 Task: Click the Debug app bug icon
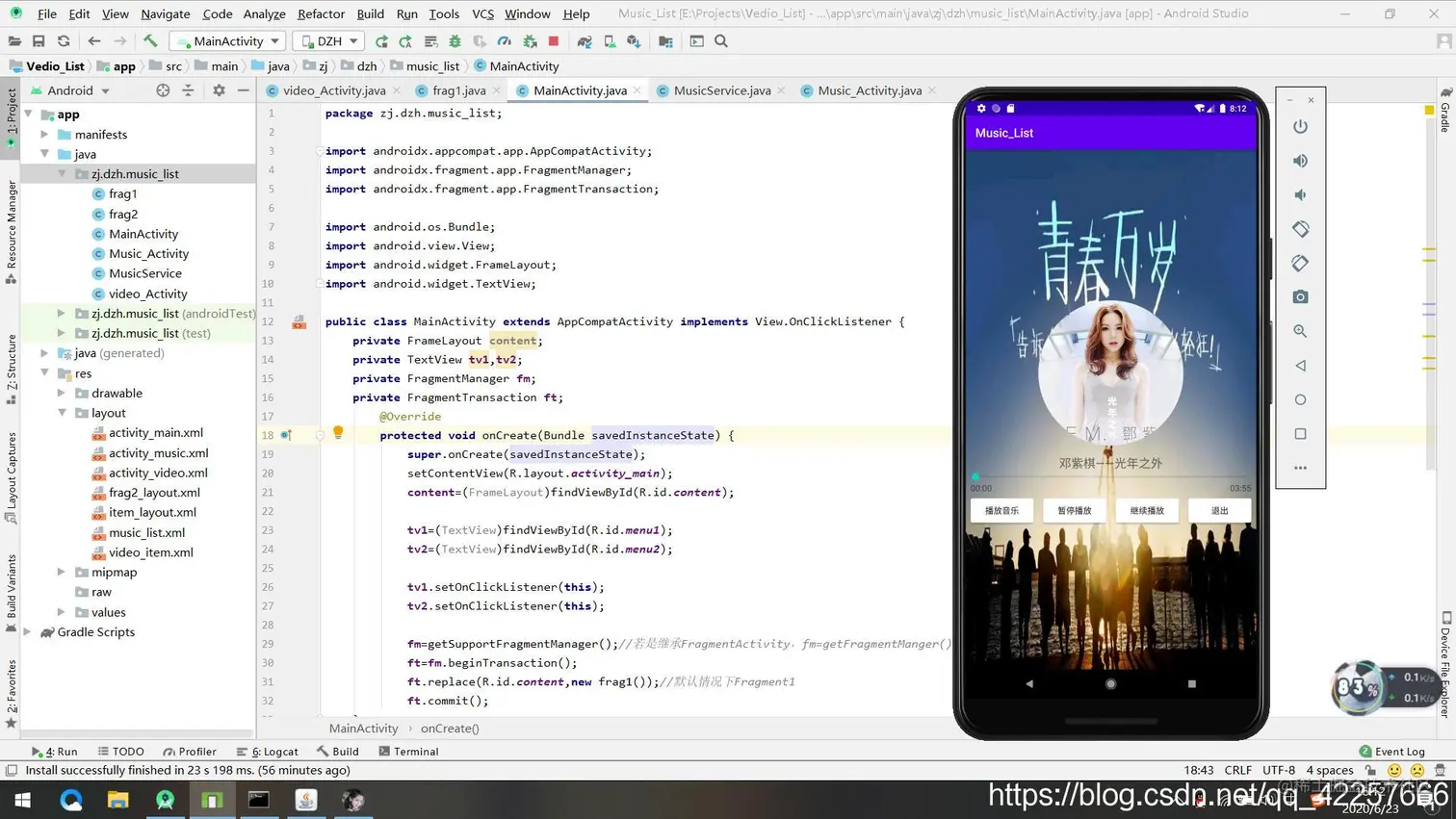pyautogui.click(x=455, y=41)
